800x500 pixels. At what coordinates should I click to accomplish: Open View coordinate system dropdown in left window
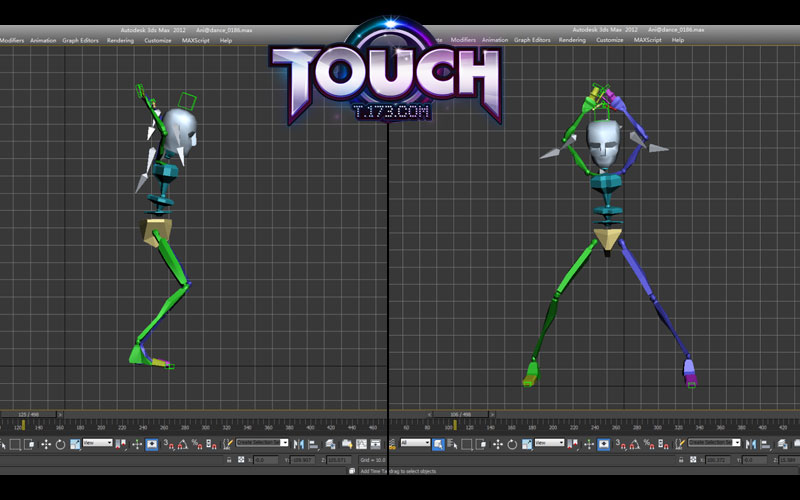97,443
